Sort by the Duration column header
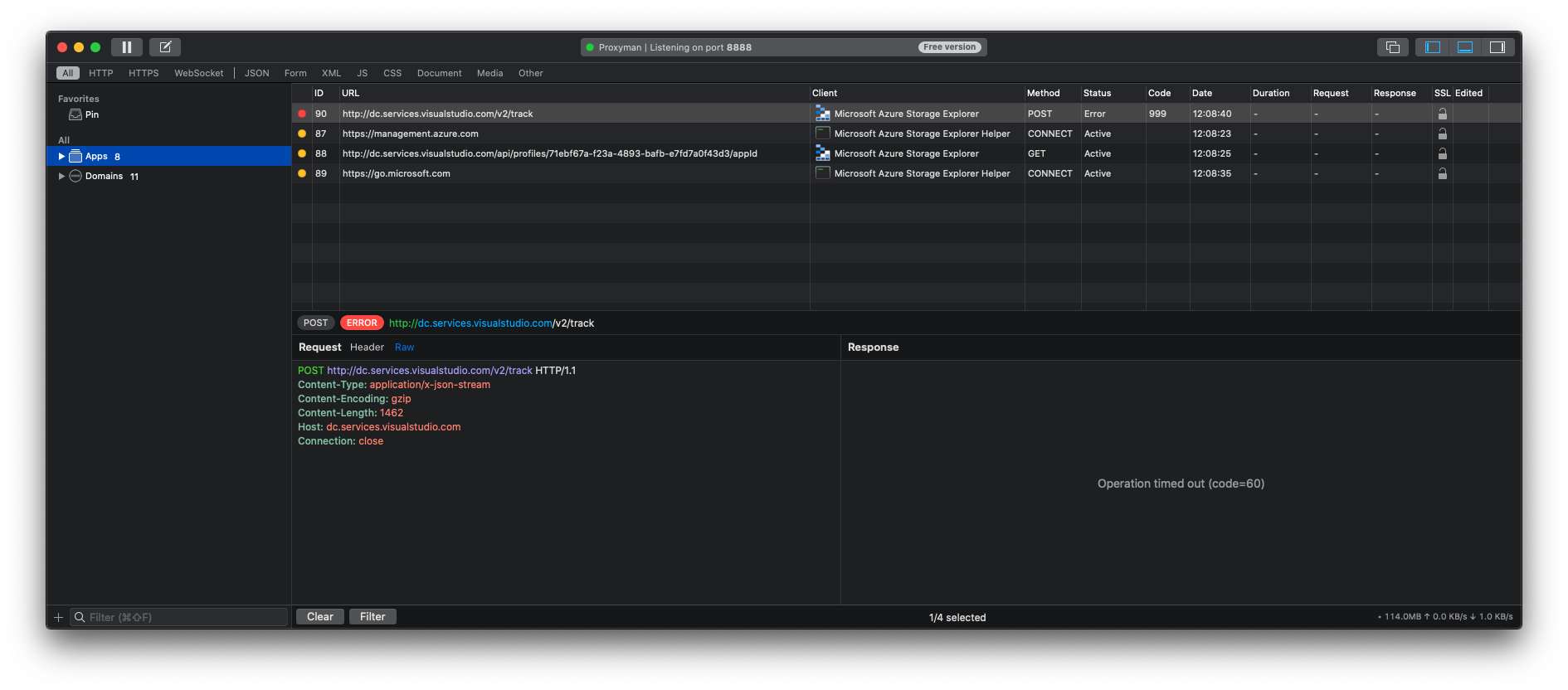Viewport: 1568px width, 690px height. click(1280, 93)
